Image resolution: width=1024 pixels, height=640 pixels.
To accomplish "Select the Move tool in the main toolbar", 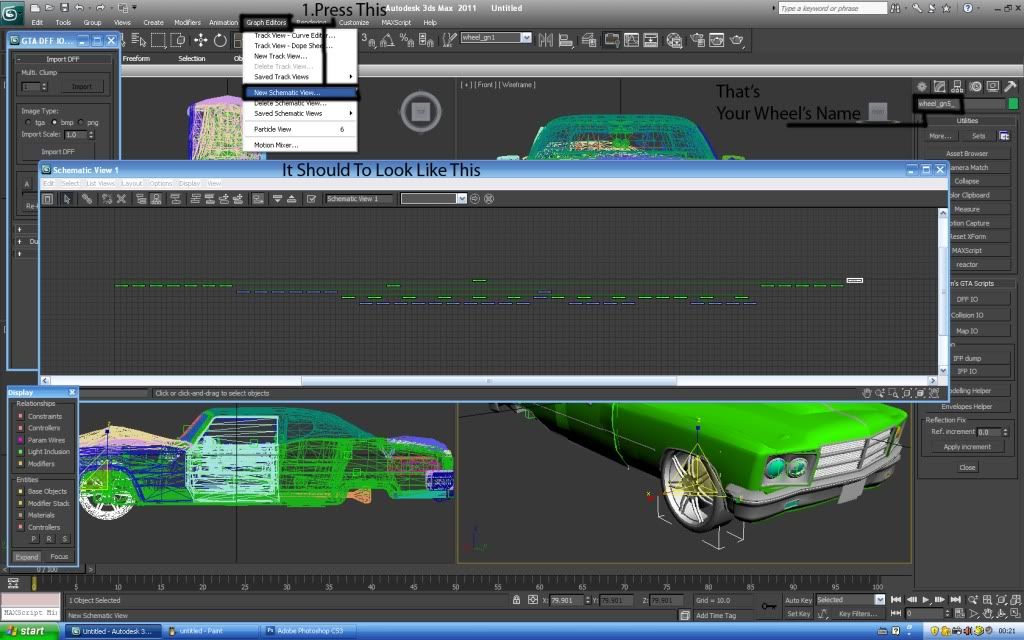I will (x=200, y=40).
